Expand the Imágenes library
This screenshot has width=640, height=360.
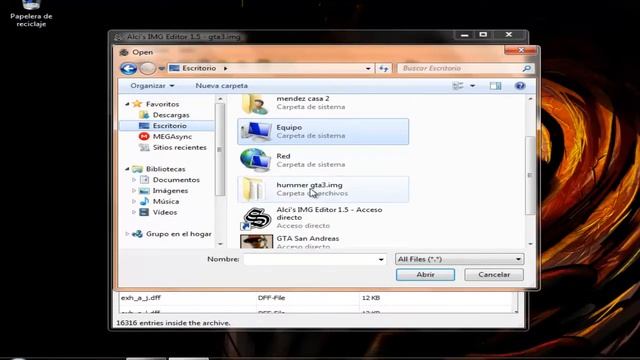pos(134,191)
